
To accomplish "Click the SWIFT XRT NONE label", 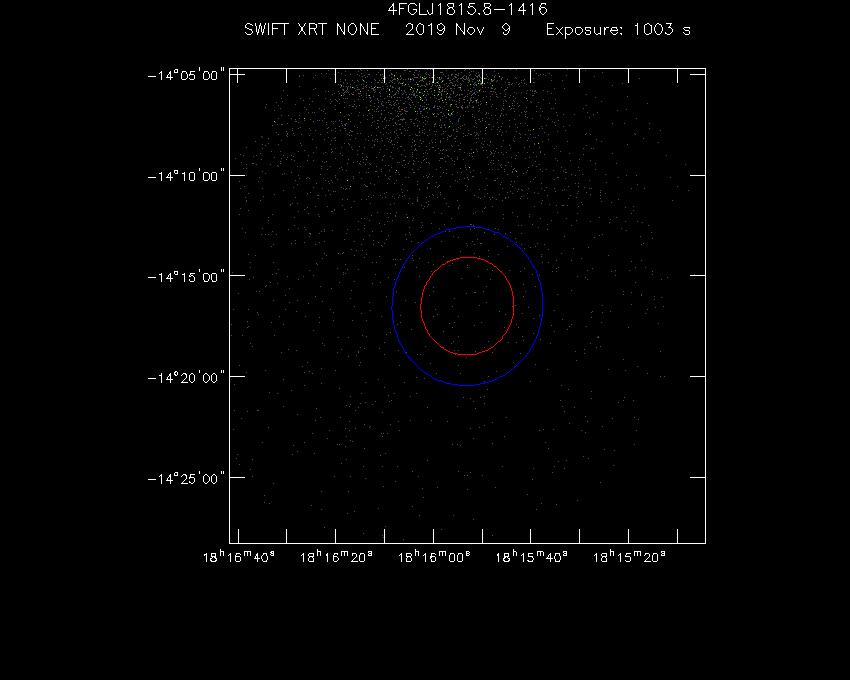I will tap(311, 29).
